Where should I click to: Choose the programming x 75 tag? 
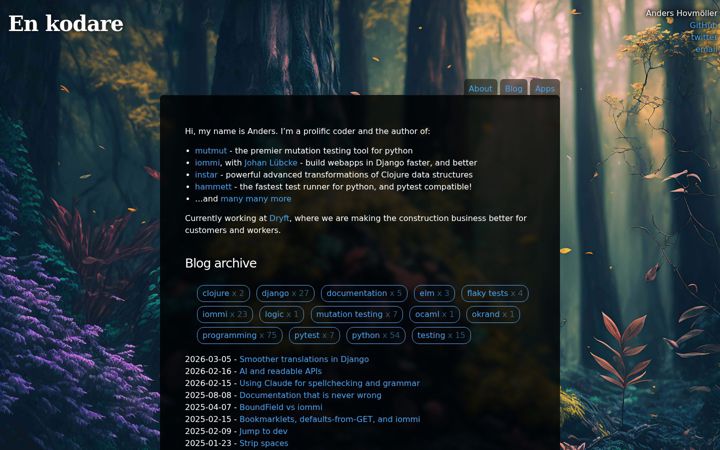click(x=240, y=335)
